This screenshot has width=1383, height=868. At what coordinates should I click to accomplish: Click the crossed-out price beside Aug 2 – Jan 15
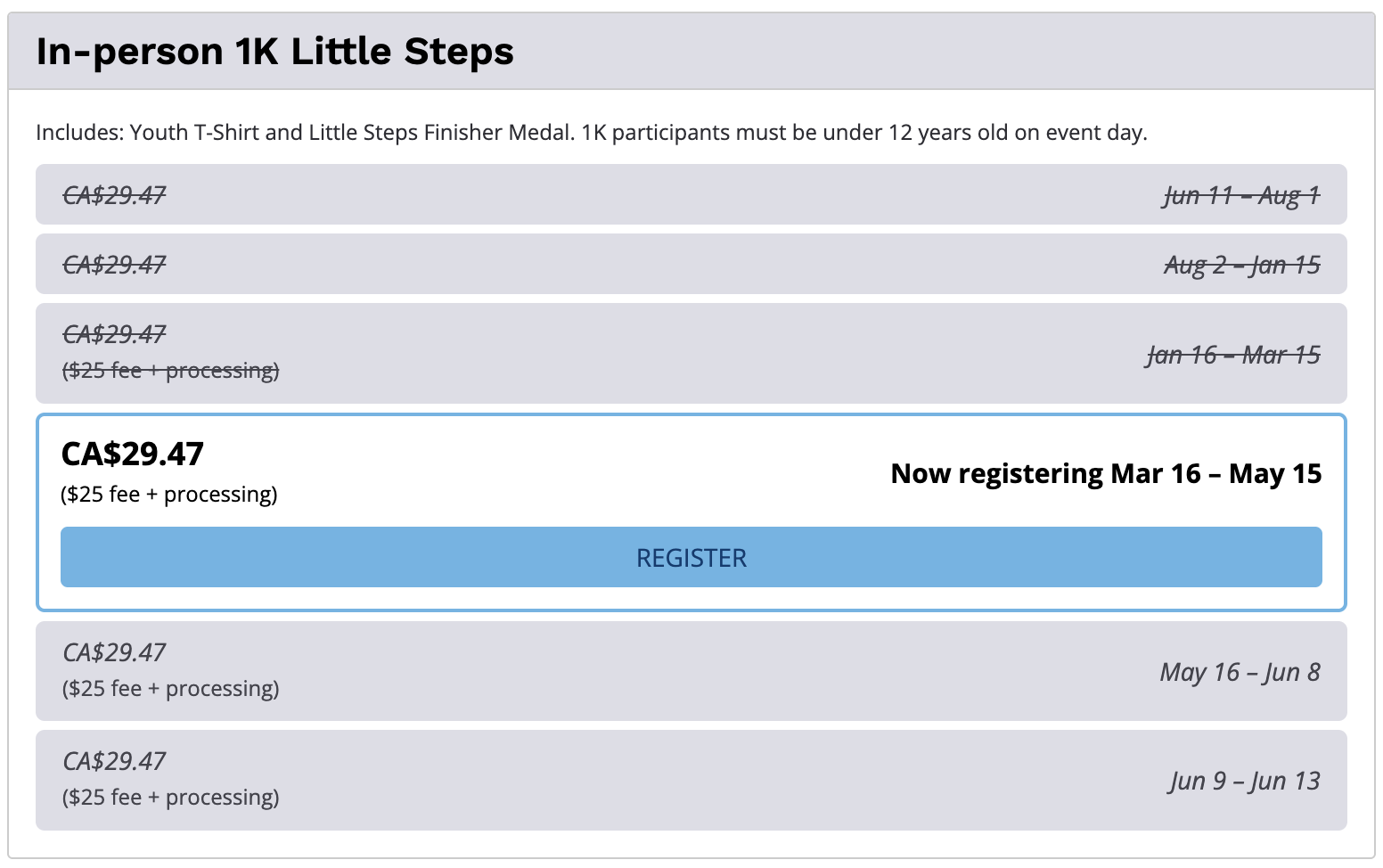coord(114,265)
